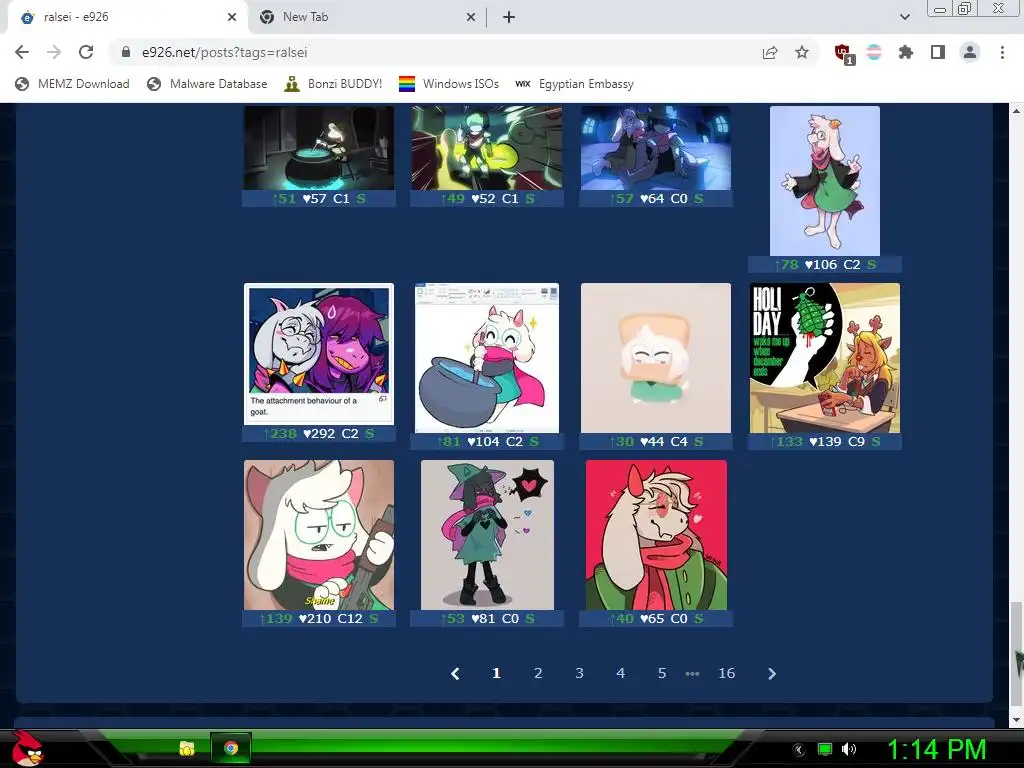Go to previous page chevron
Viewport: 1024px width, 768px height.
coord(455,673)
